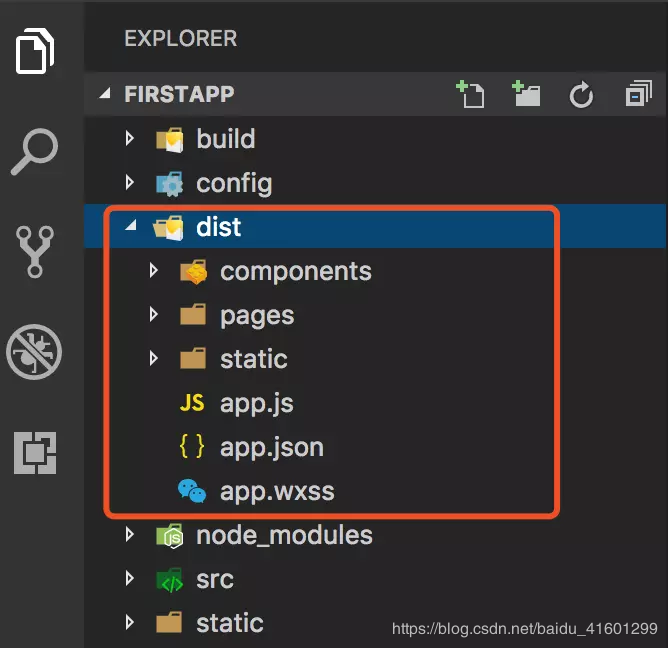Select the build folder name
Viewport: 668px width, 648px height.
pyautogui.click(x=226, y=139)
